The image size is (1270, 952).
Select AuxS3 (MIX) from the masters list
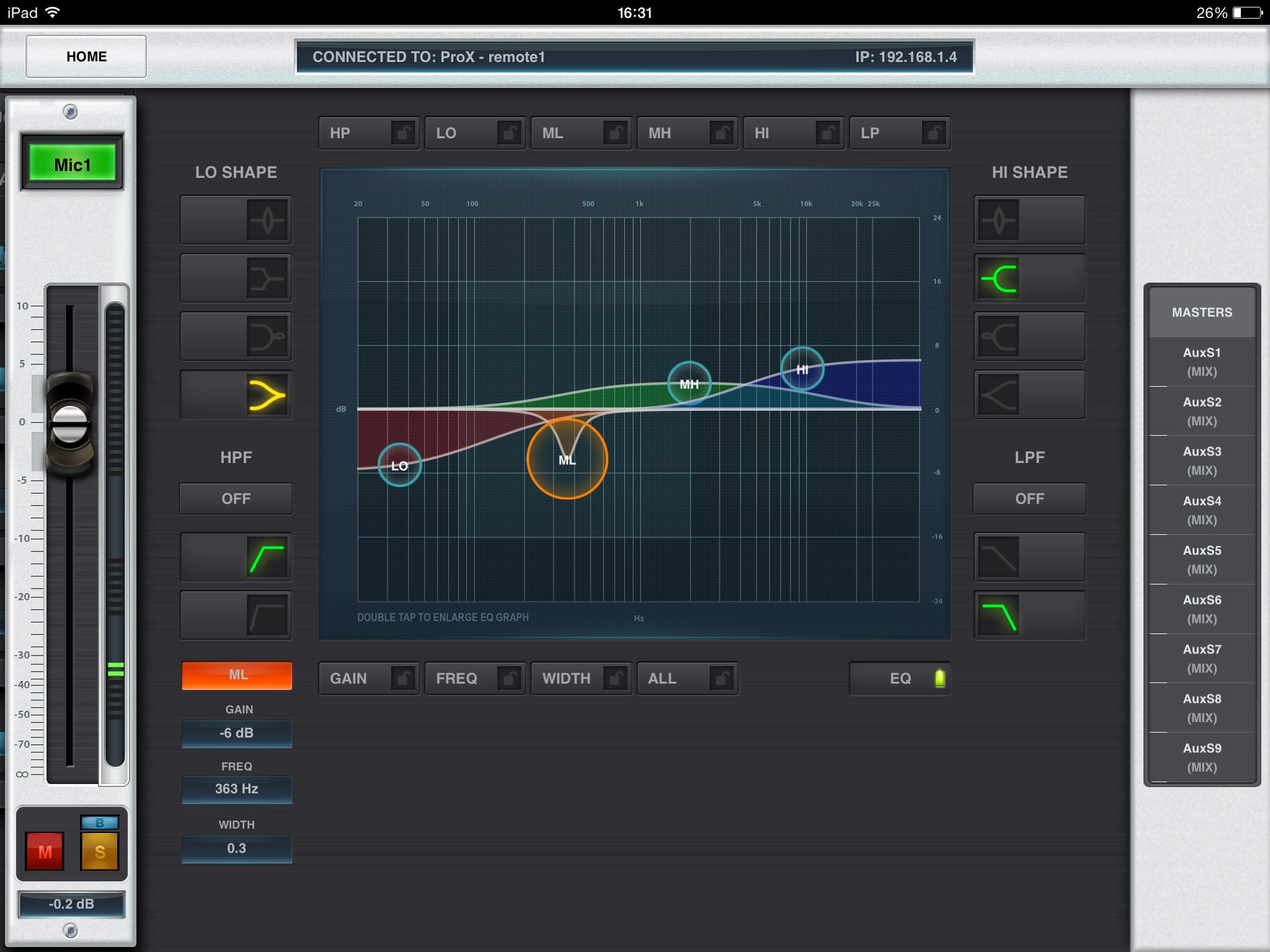[x=1201, y=461]
